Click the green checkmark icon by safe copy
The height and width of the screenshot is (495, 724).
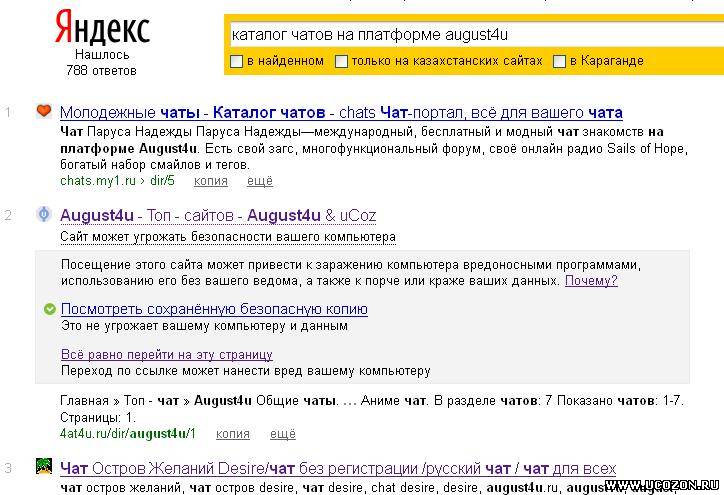(50, 309)
